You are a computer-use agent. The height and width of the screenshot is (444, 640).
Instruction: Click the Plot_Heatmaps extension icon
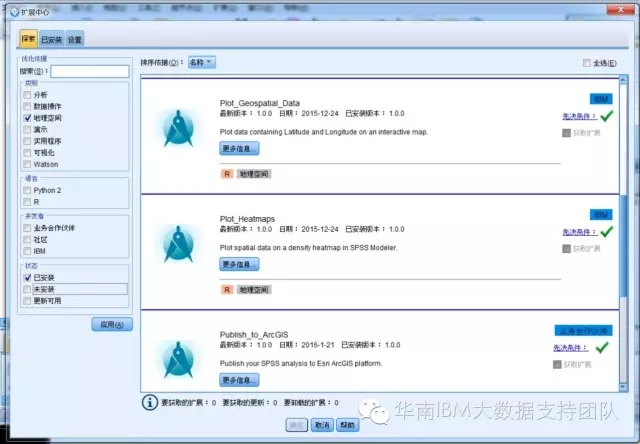point(178,244)
